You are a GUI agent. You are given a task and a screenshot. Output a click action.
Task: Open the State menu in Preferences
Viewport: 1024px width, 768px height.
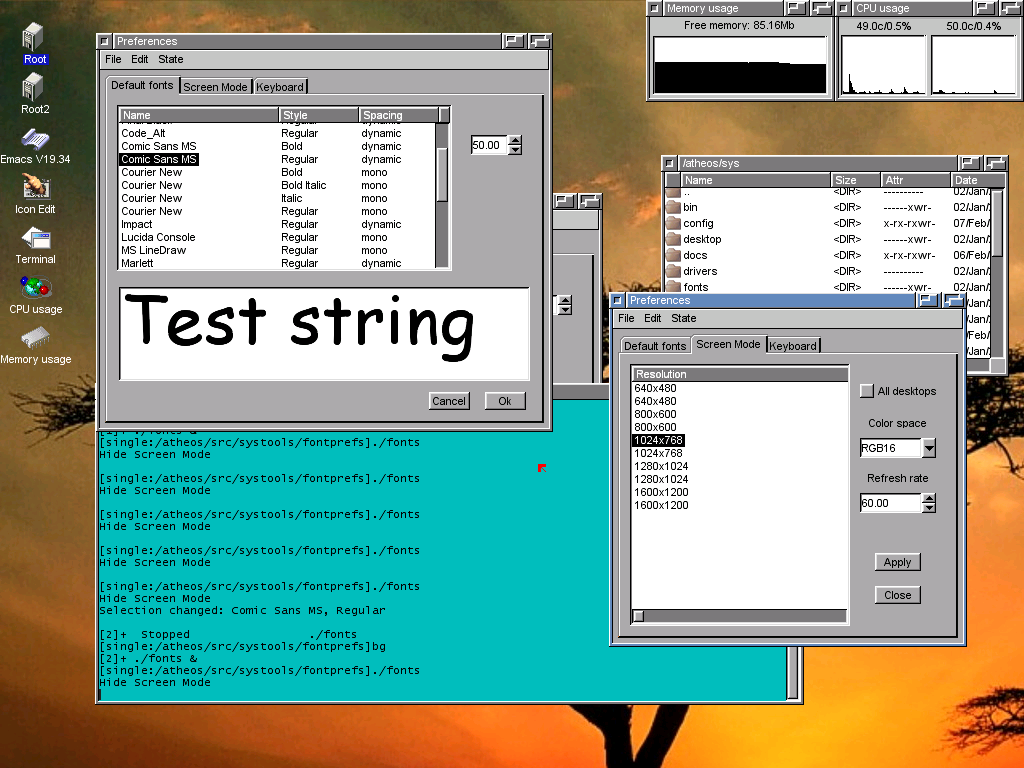click(684, 318)
